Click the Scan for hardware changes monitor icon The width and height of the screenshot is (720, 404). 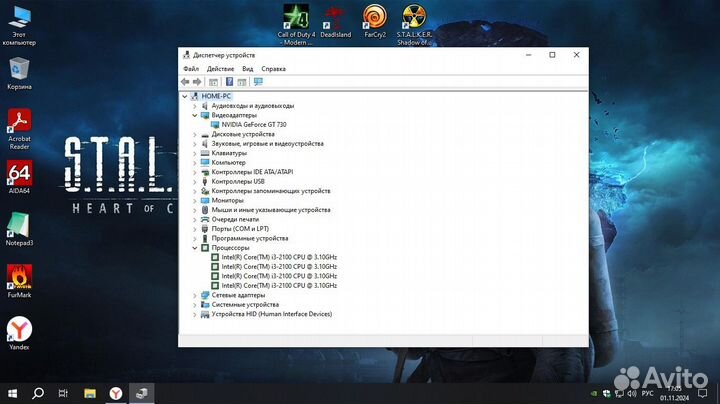(258, 82)
